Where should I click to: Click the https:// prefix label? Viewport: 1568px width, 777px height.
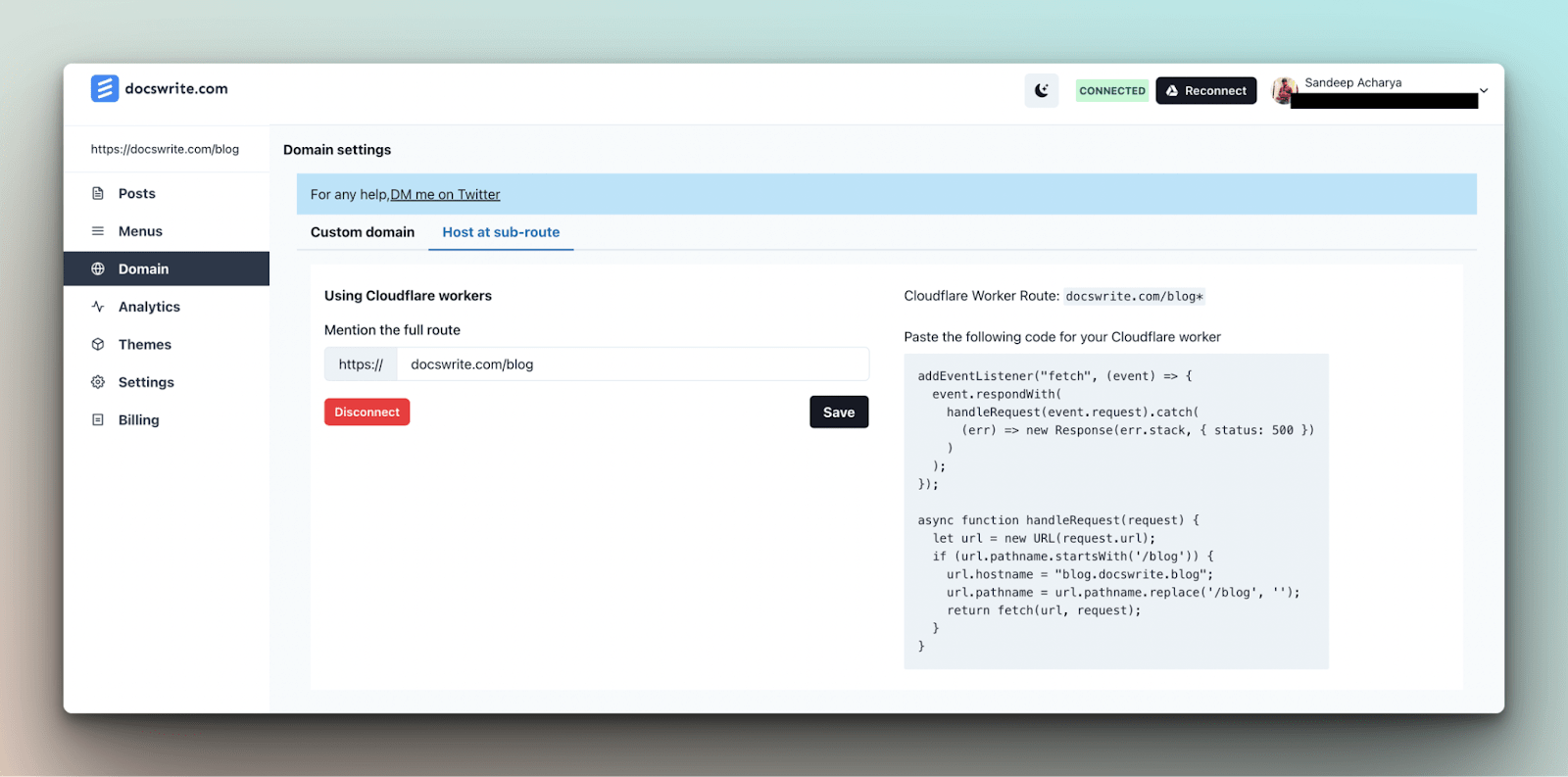[361, 364]
